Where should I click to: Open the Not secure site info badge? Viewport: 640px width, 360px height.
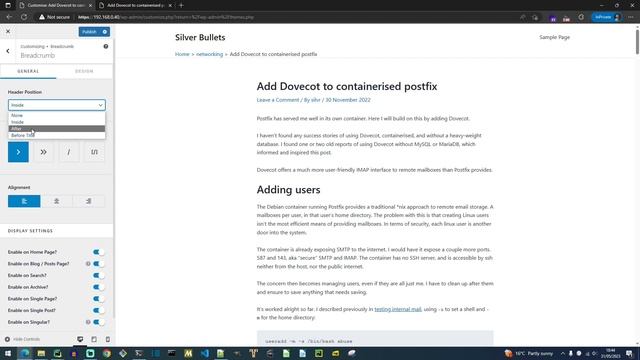tap(55, 17)
